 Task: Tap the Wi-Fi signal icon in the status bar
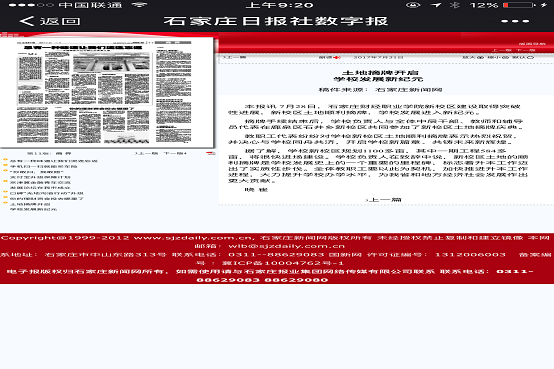(x=139, y=5)
